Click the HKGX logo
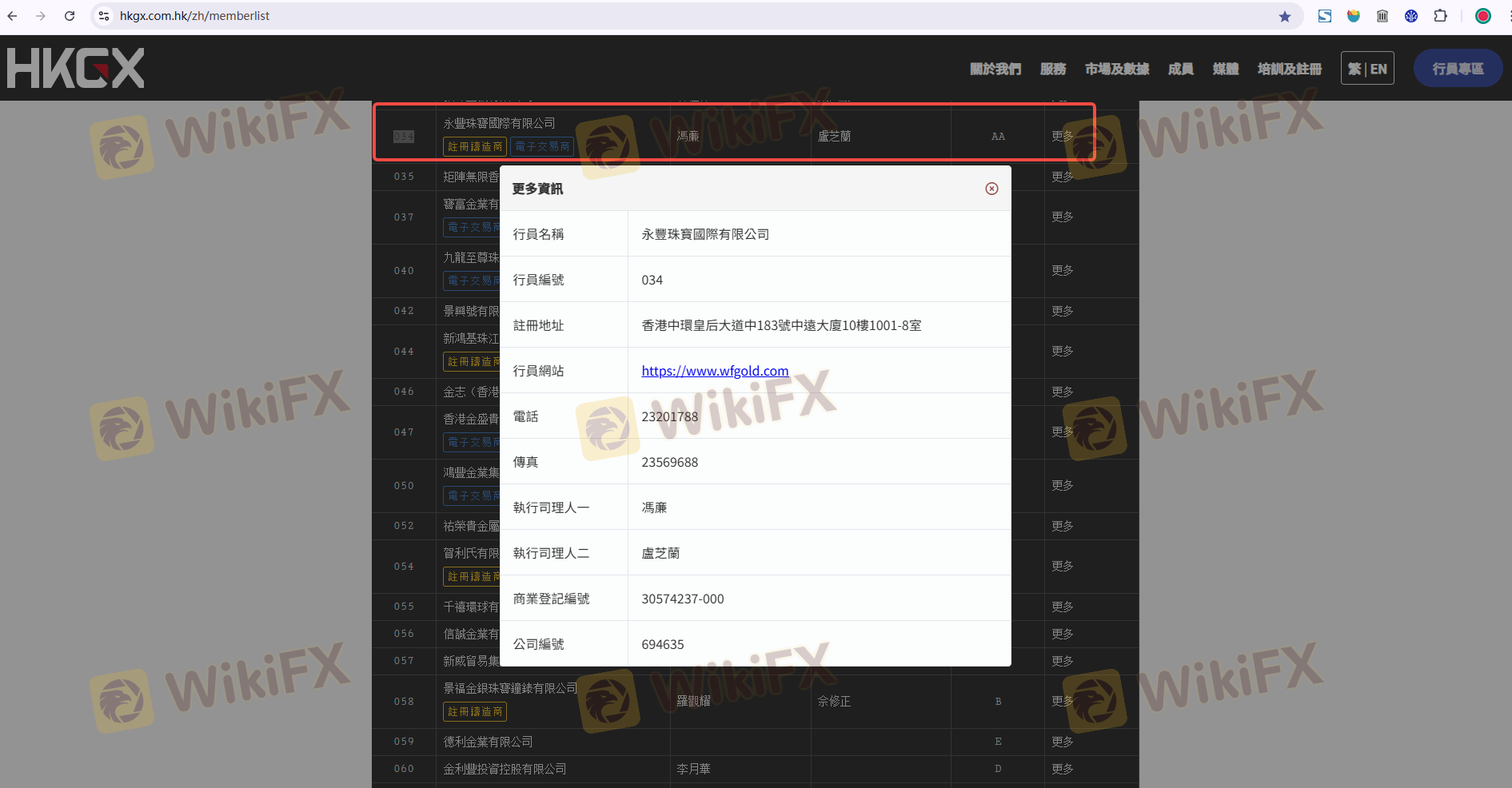 pos(76,68)
